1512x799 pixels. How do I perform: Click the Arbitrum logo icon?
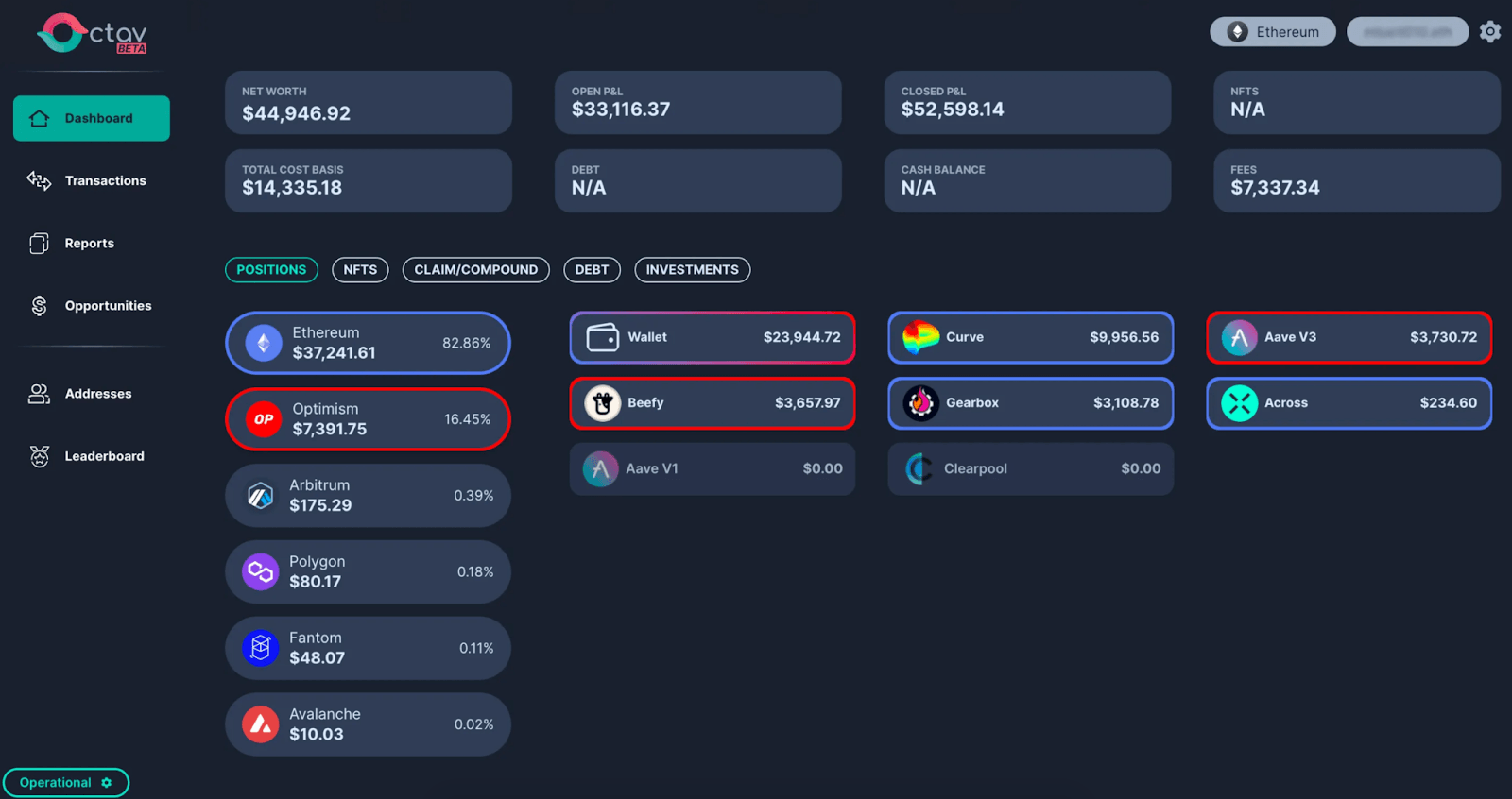261,496
